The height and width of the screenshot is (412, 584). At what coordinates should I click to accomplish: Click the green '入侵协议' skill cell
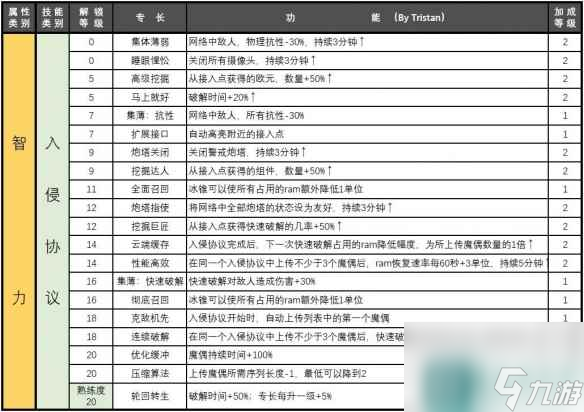53,221
